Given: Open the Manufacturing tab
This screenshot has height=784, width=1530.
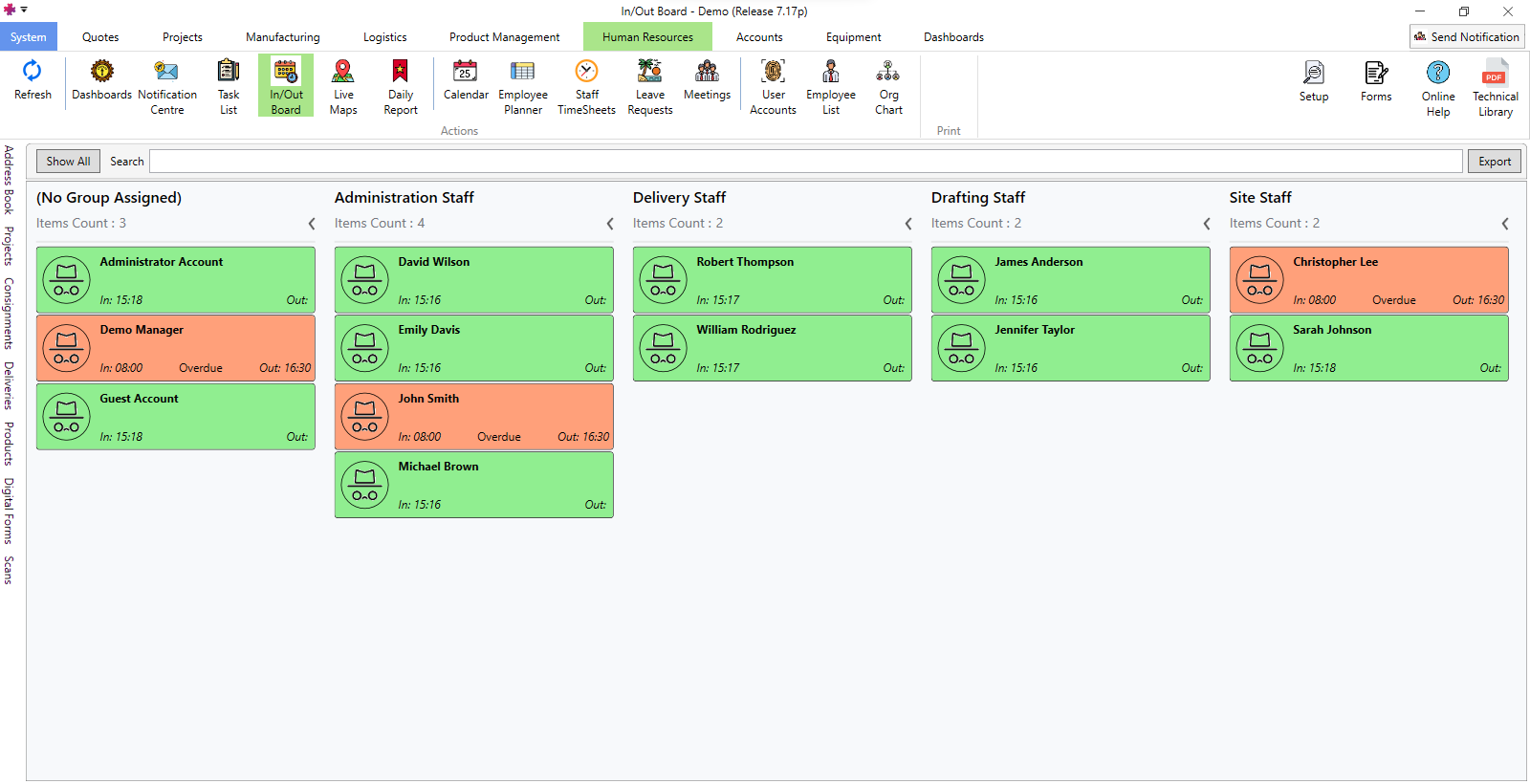Looking at the screenshot, I should pos(283,37).
